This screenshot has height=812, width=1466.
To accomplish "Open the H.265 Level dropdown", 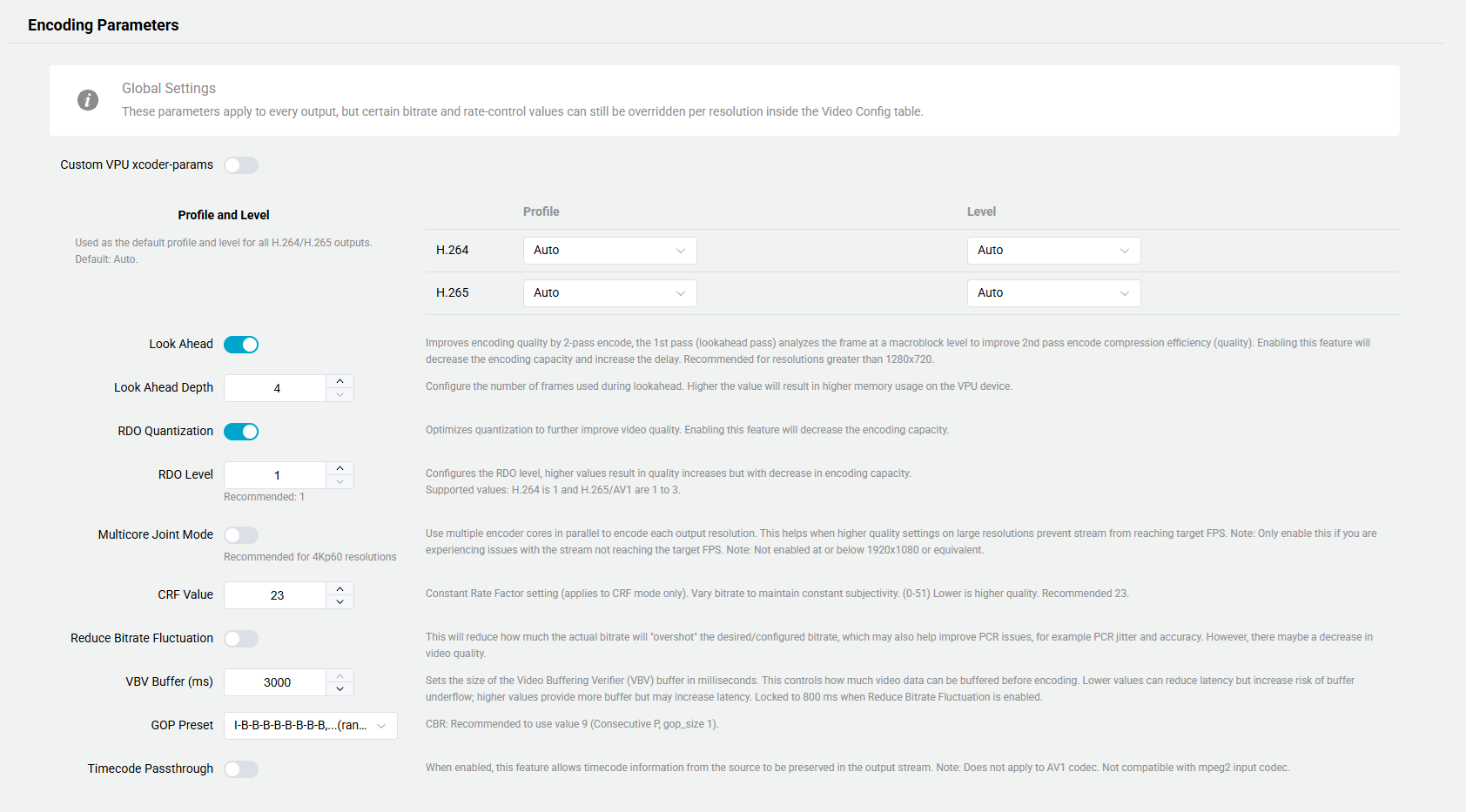I will pyautogui.click(x=1053, y=293).
